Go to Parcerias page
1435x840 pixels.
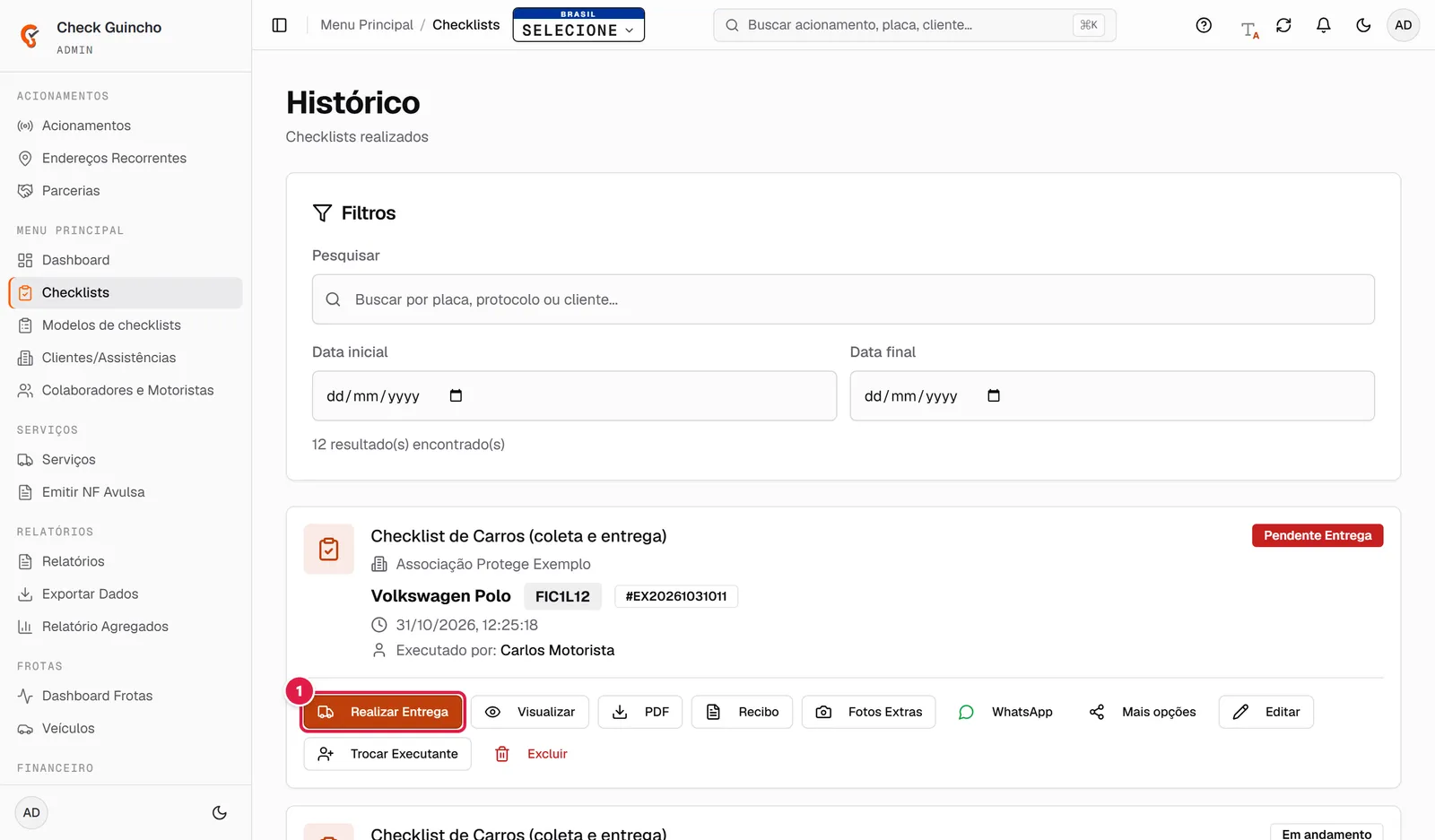coord(126,191)
